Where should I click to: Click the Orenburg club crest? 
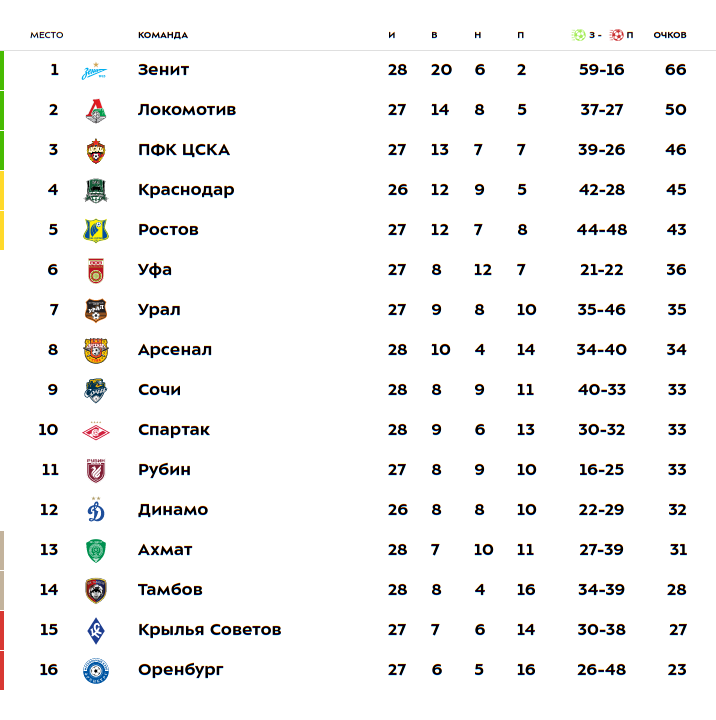click(x=96, y=670)
